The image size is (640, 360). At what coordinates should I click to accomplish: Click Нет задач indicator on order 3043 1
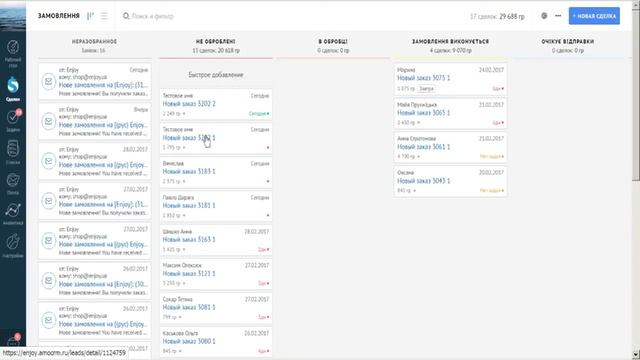492,190
